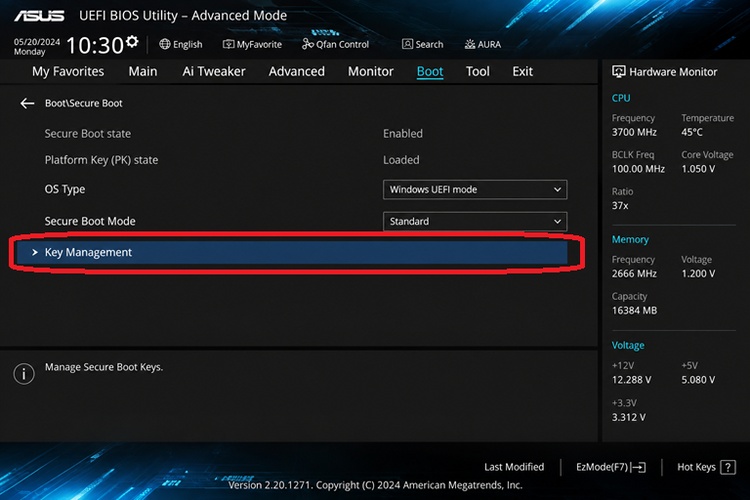Click the 5.080 V reading

[698, 380]
